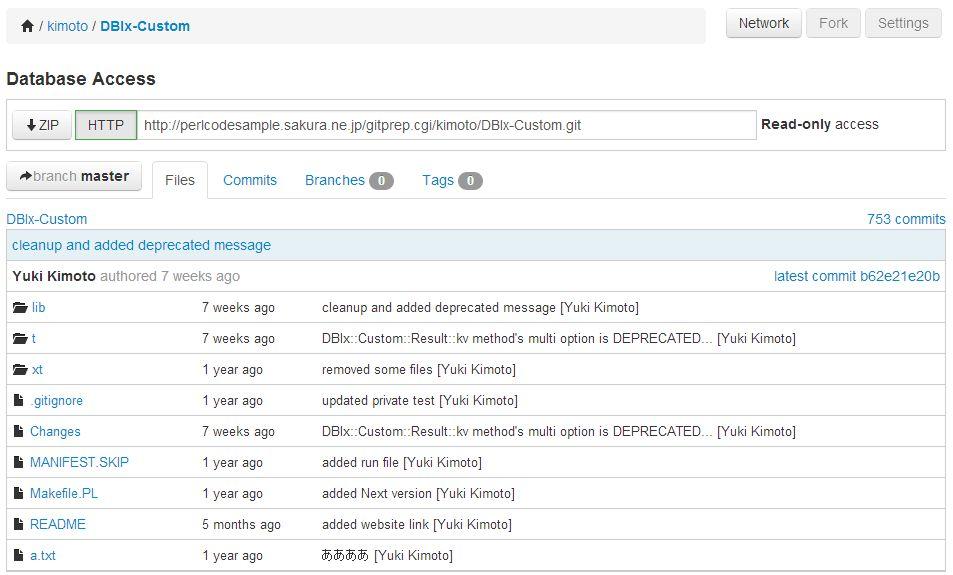Click the Changes file icon
Viewport: 953px width, 575px height.
18,431
